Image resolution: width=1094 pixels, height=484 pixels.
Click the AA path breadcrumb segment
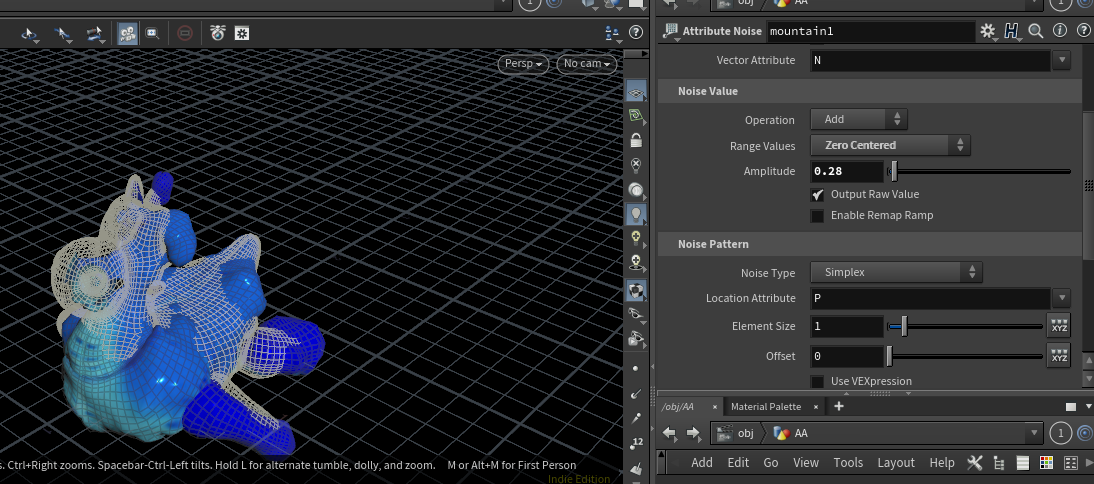click(791, 433)
